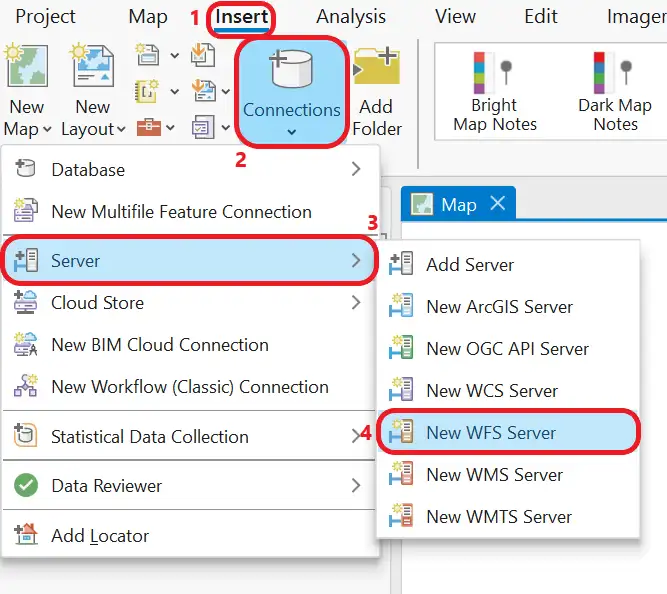
Task: Choose Add Locator from the menu
Action: click(100, 536)
